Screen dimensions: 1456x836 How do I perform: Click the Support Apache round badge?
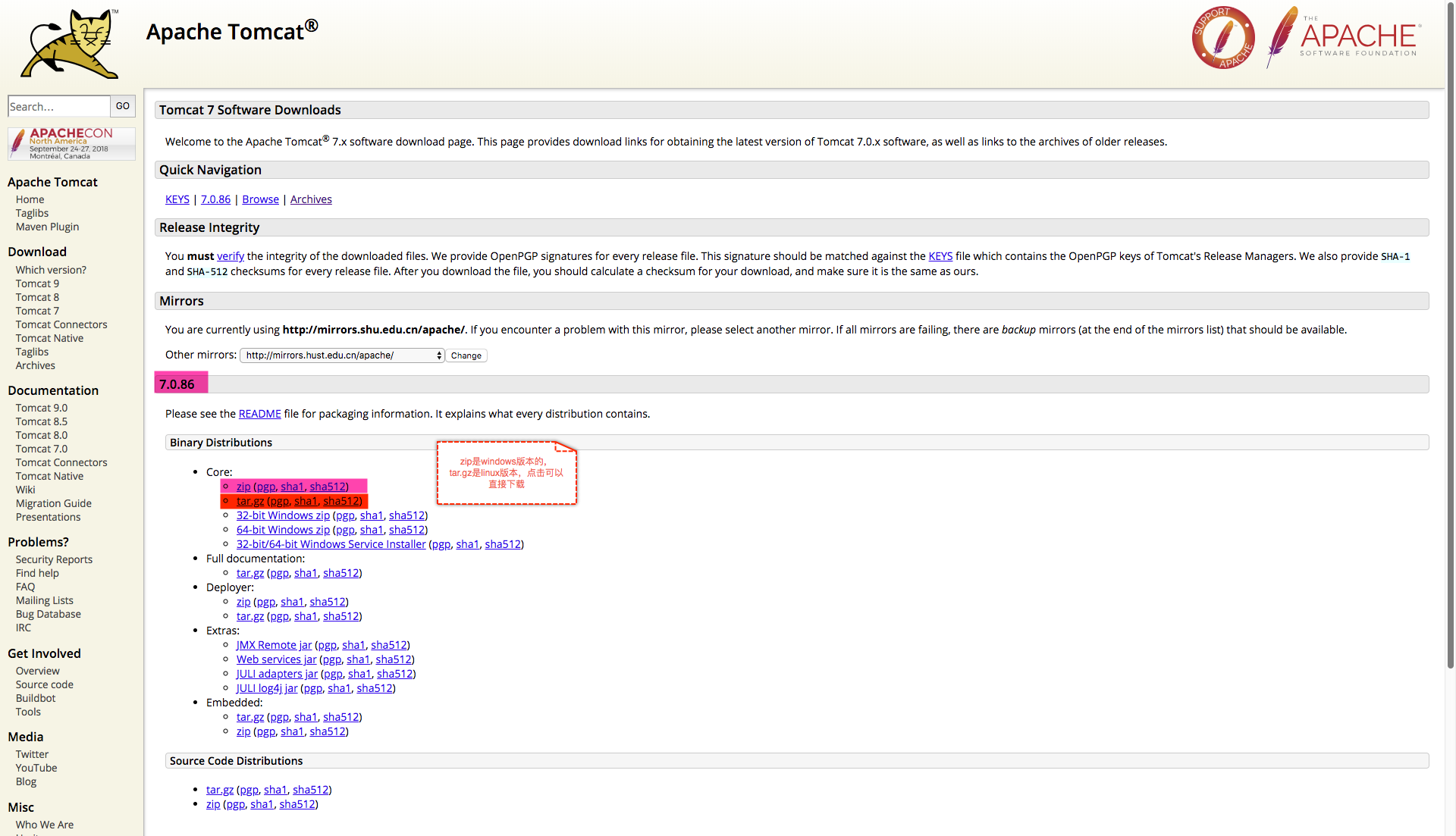coord(1222,38)
